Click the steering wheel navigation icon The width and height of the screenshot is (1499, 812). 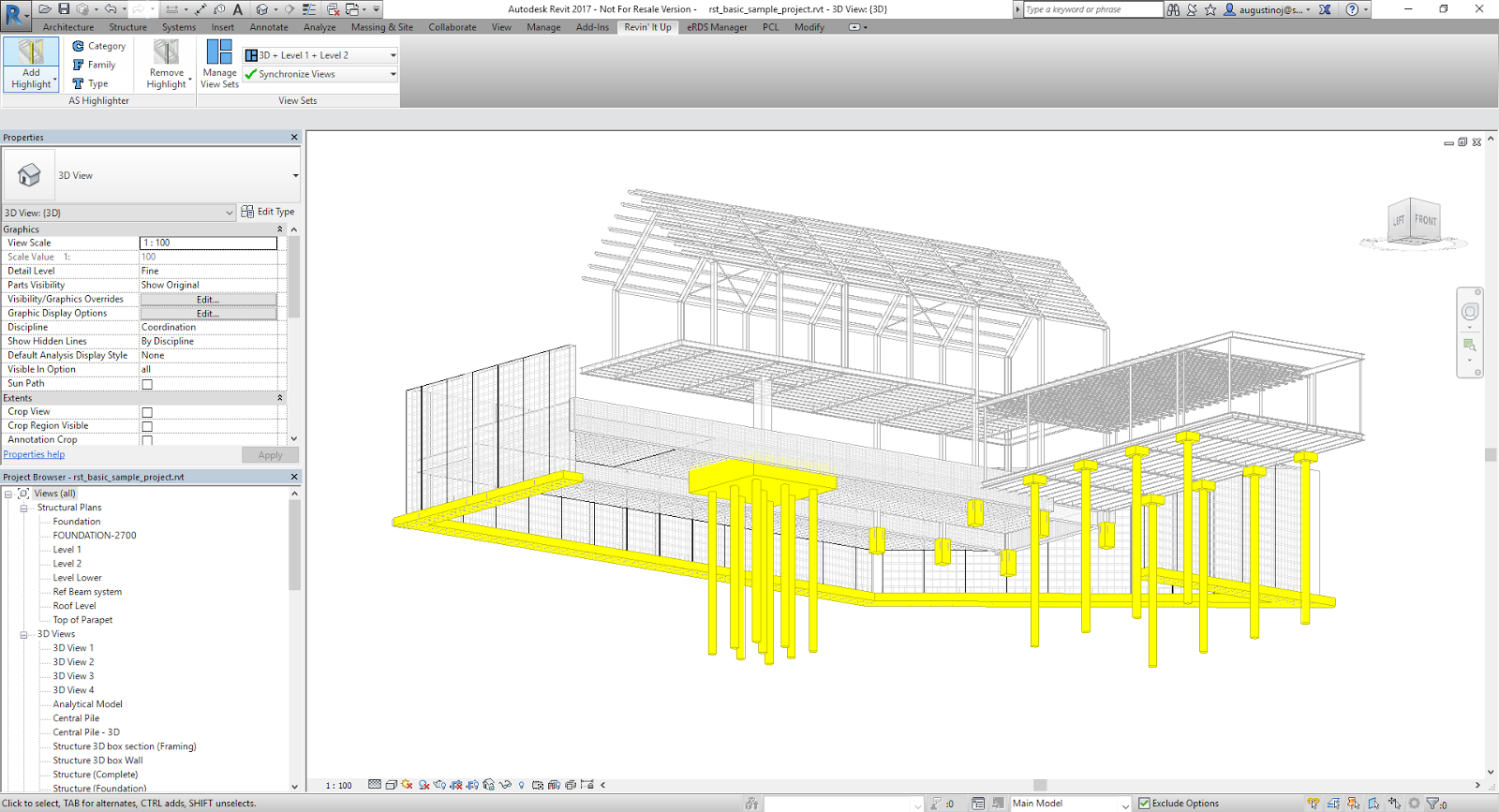click(x=1470, y=312)
